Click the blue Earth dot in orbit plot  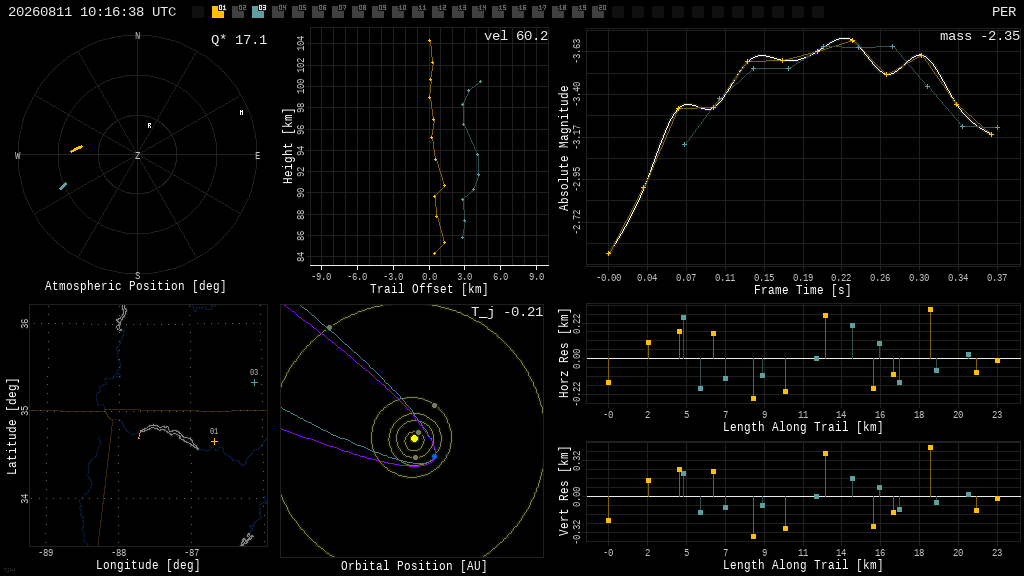pos(434,456)
